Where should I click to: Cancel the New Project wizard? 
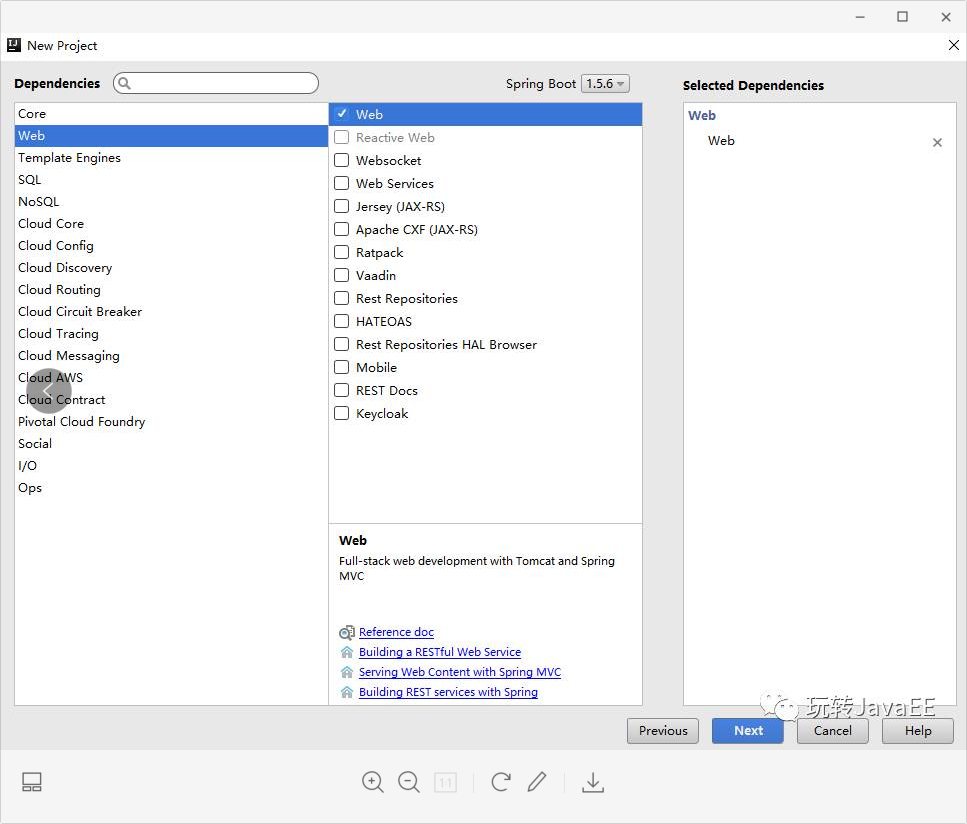833,731
